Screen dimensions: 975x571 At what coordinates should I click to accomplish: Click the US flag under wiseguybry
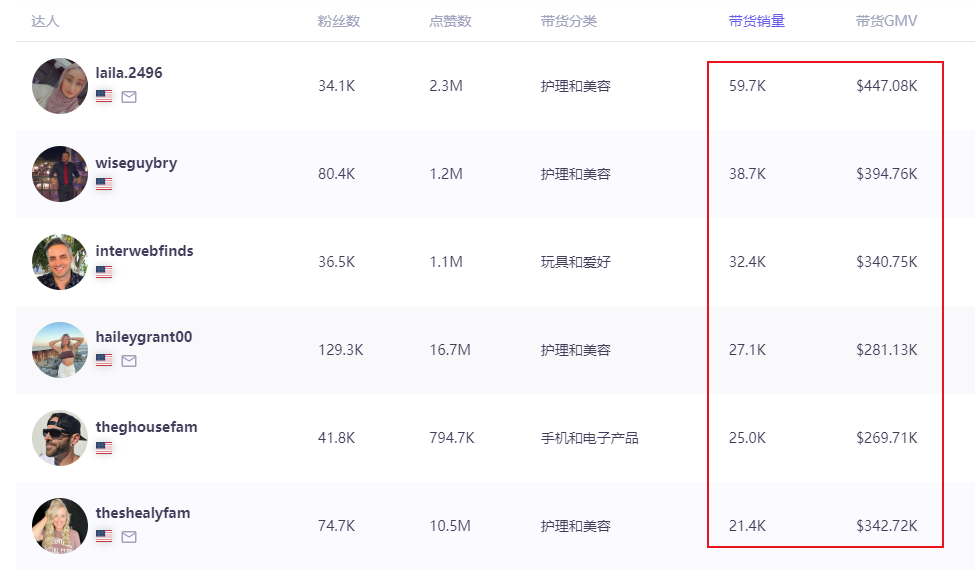coord(104,184)
